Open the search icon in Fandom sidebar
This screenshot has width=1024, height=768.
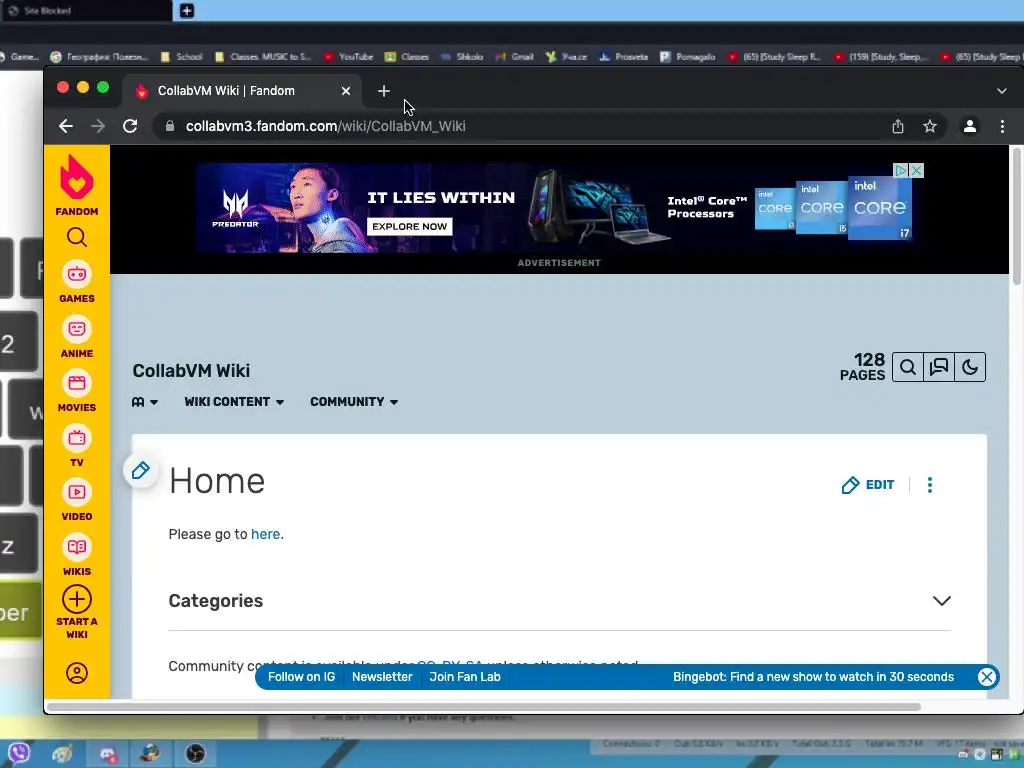coord(76,237)
